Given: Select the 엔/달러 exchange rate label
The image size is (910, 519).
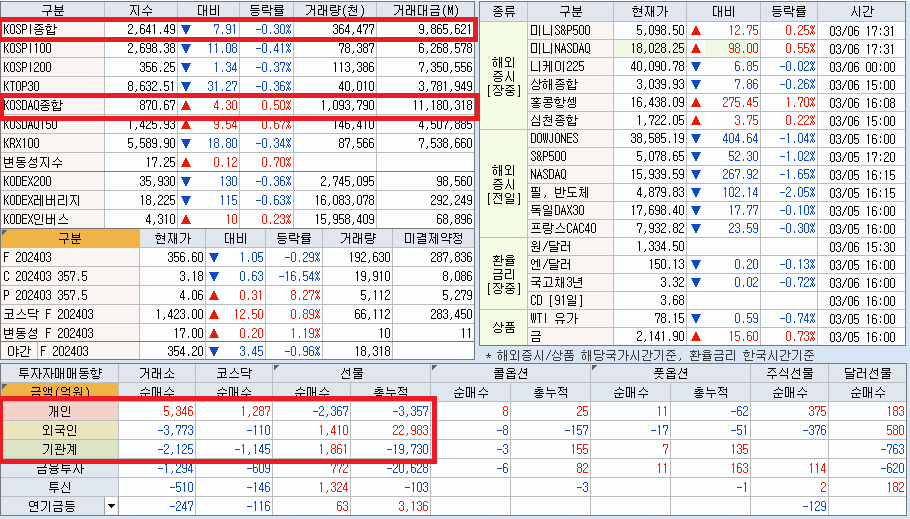Looking at the screenshot, I should (551, 265).
